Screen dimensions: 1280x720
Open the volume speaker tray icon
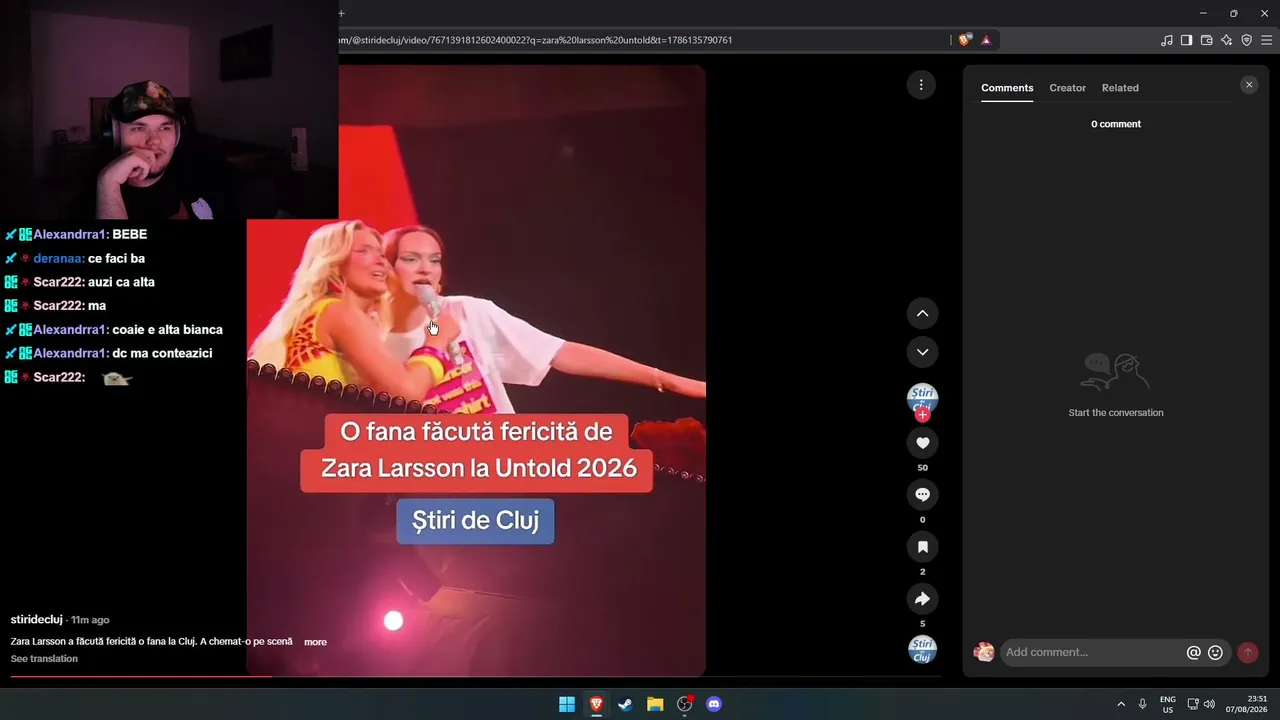(1209, 704)
